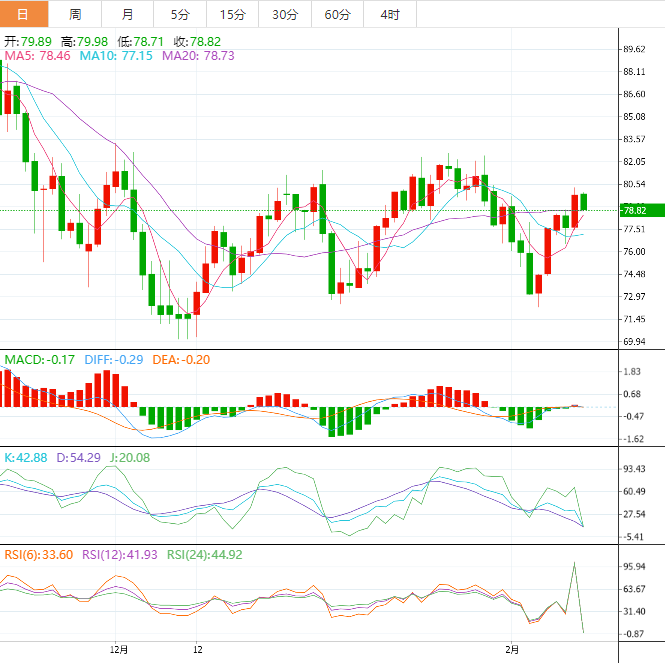Click the MA5 moving average label

(37, 57)
